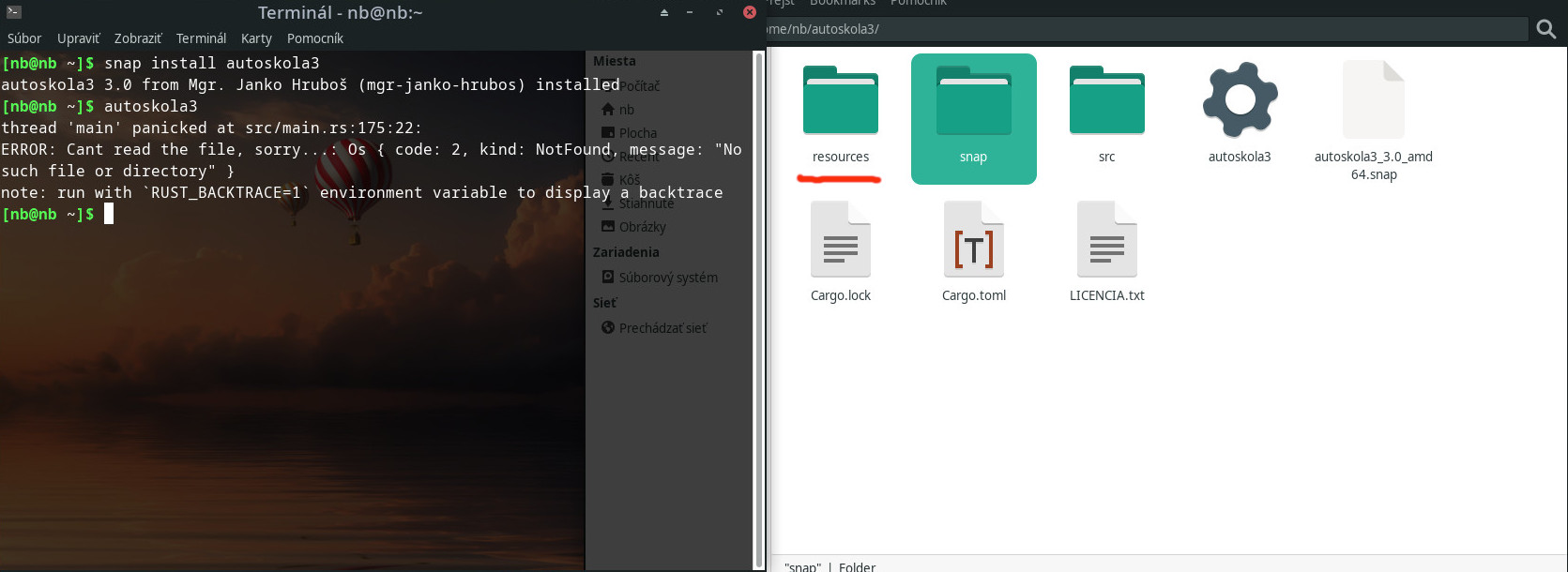
Task: Click the terminal vertical scrollbar
Action: 758,309
